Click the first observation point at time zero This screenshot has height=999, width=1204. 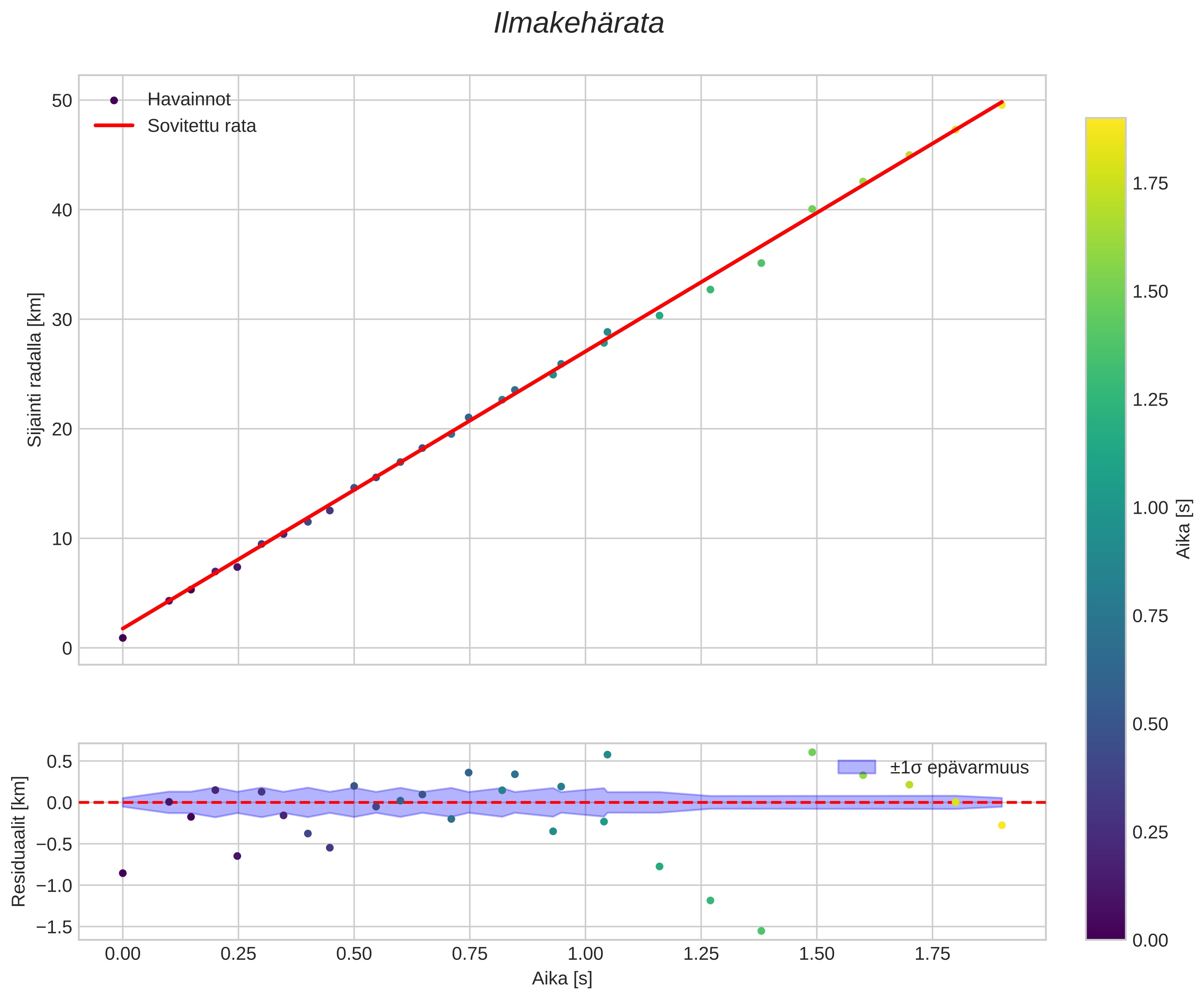pos(123,638)
